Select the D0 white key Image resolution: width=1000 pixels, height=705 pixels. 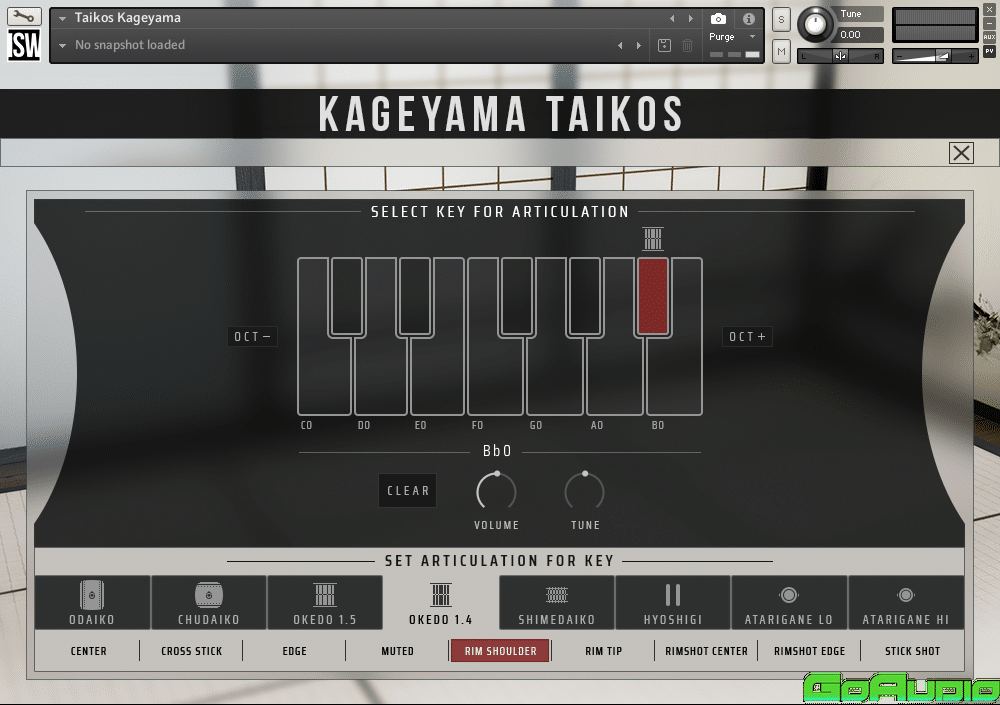tap(381, 376)
